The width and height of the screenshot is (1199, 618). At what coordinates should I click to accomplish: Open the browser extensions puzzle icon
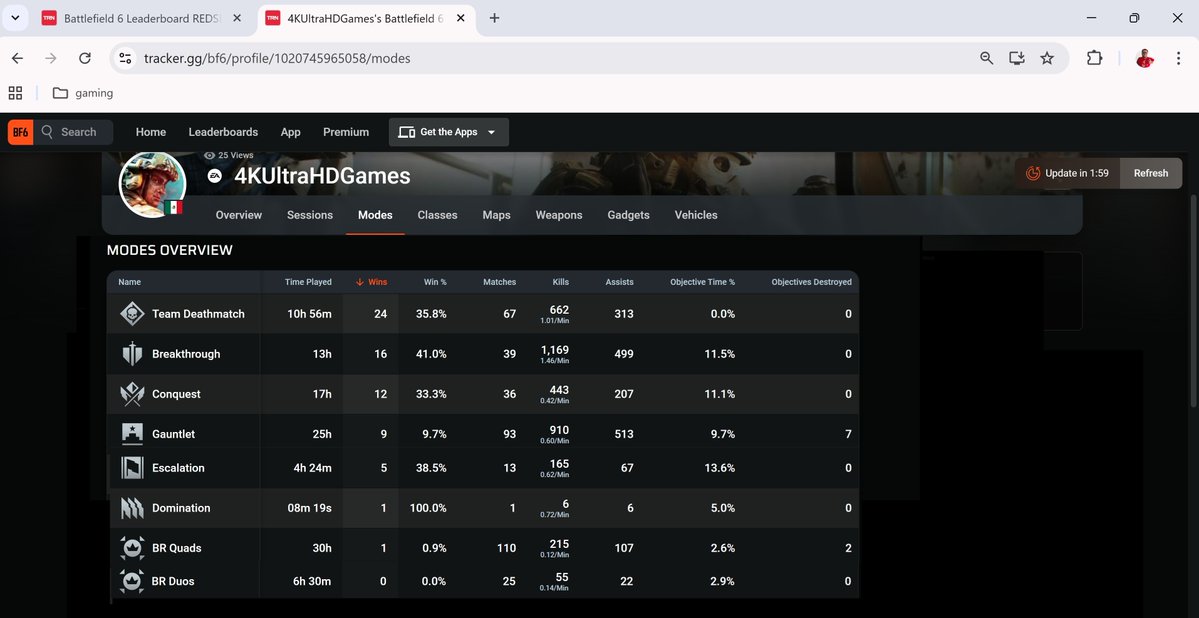click(x=1094, y=58)
